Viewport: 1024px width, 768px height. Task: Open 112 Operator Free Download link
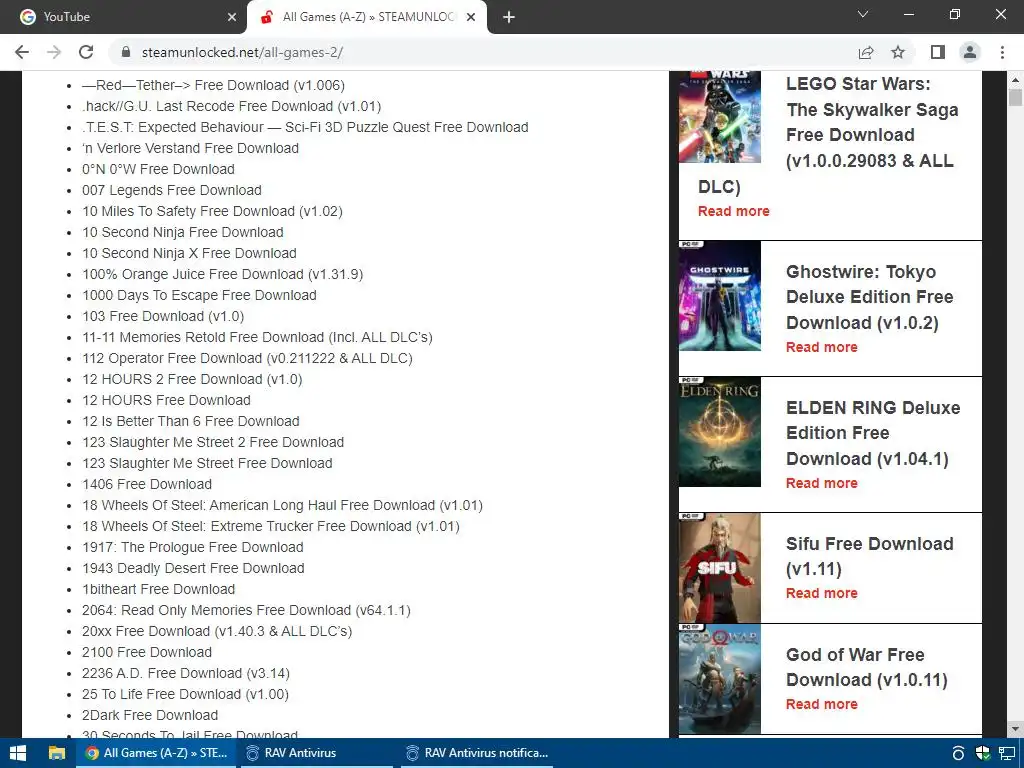point(248,358)
